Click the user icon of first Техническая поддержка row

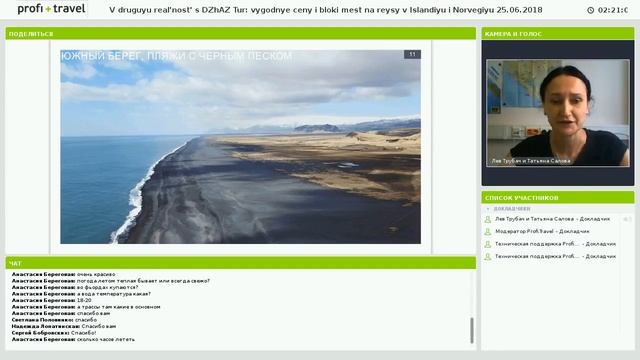point(487,244)
